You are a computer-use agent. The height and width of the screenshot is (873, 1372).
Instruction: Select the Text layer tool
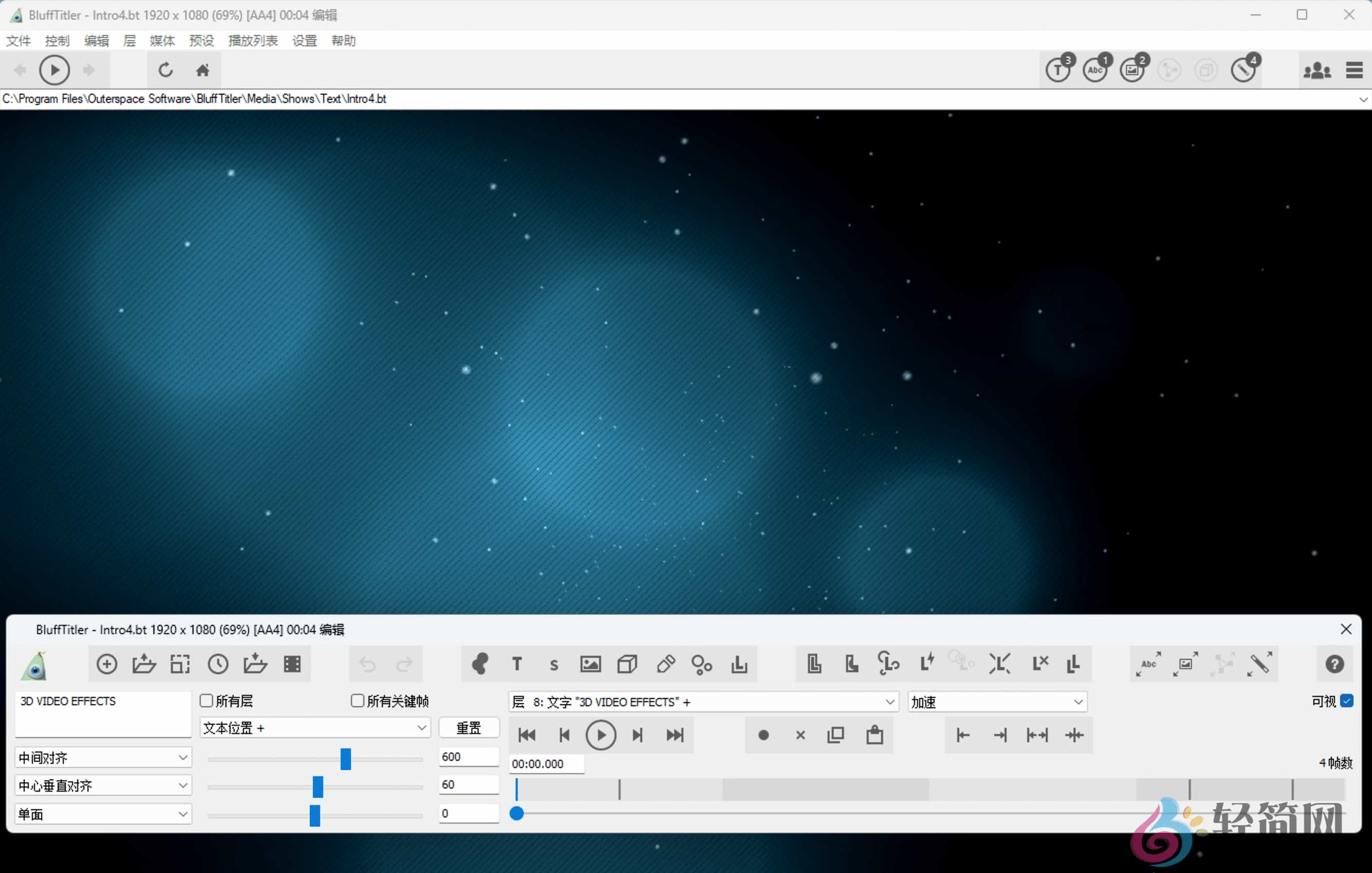point(517,664)
